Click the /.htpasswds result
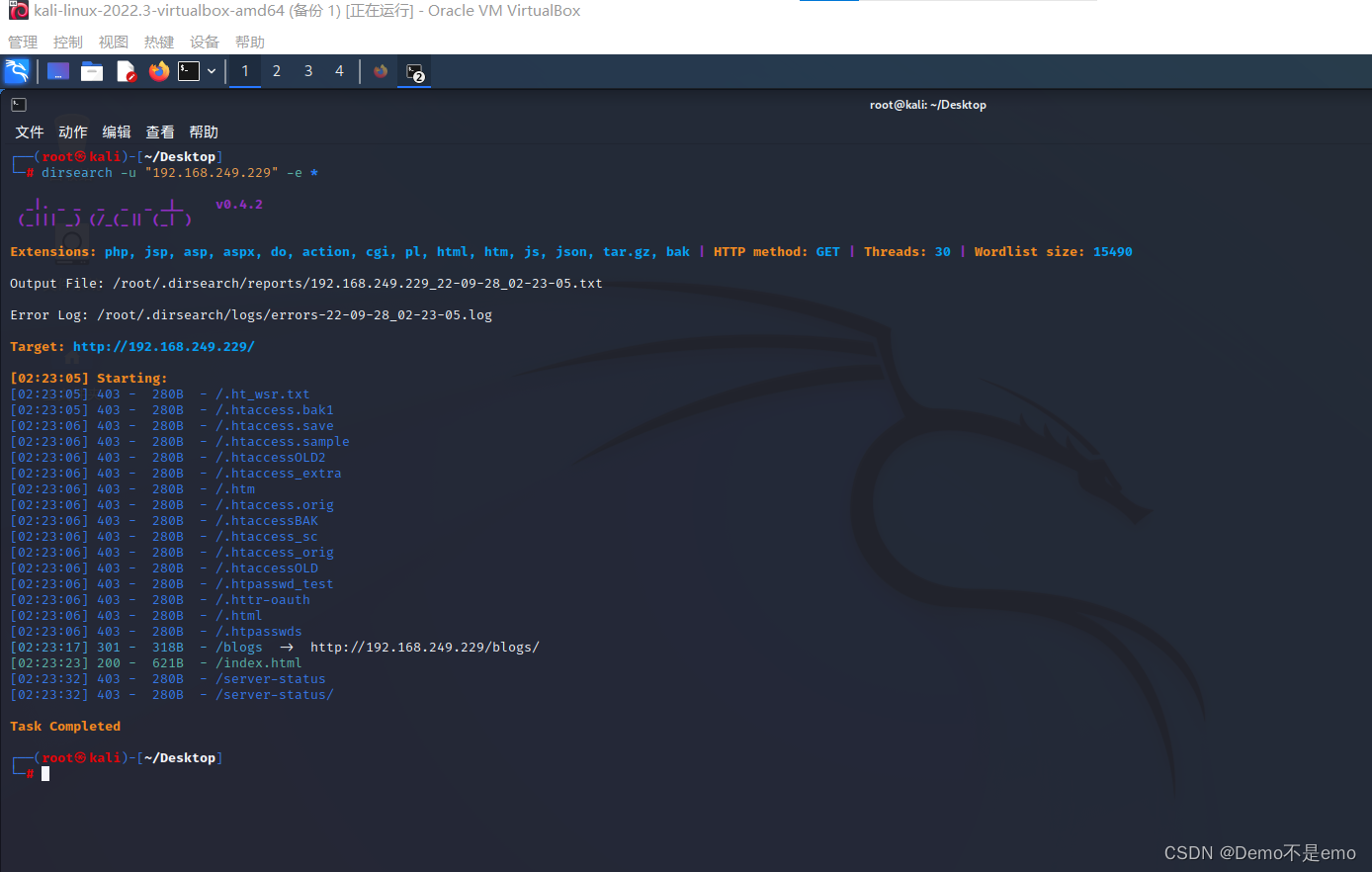 (259, 632)
